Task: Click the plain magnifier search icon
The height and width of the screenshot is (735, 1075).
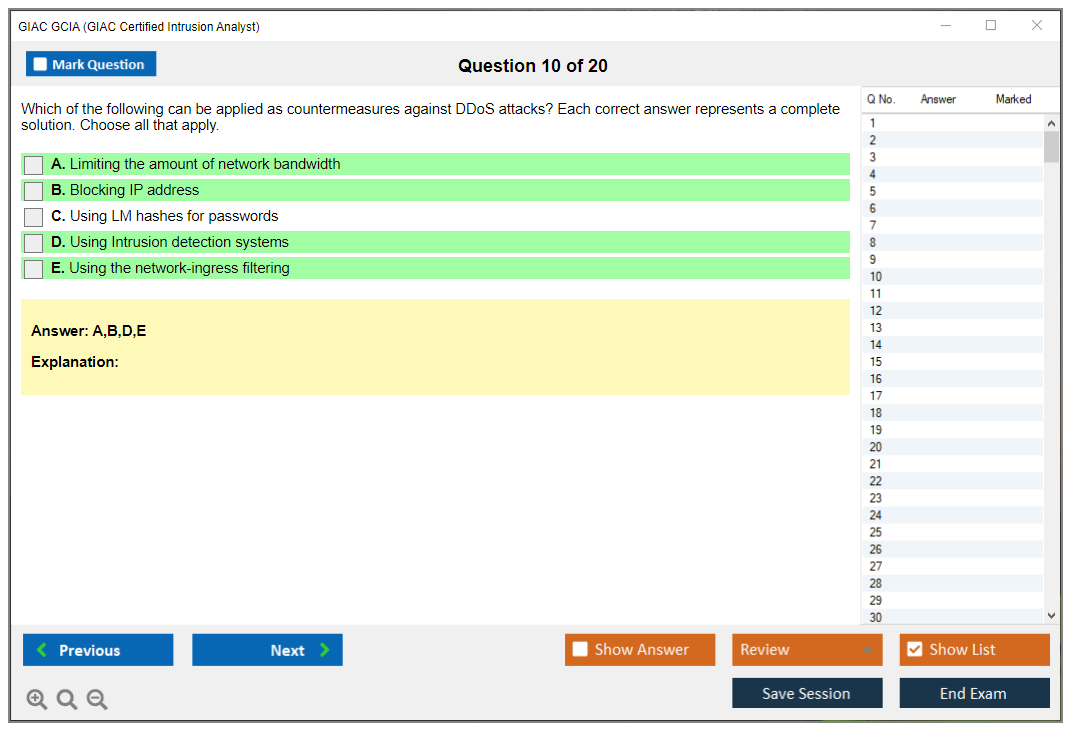Action: click(x=66, y=699)
